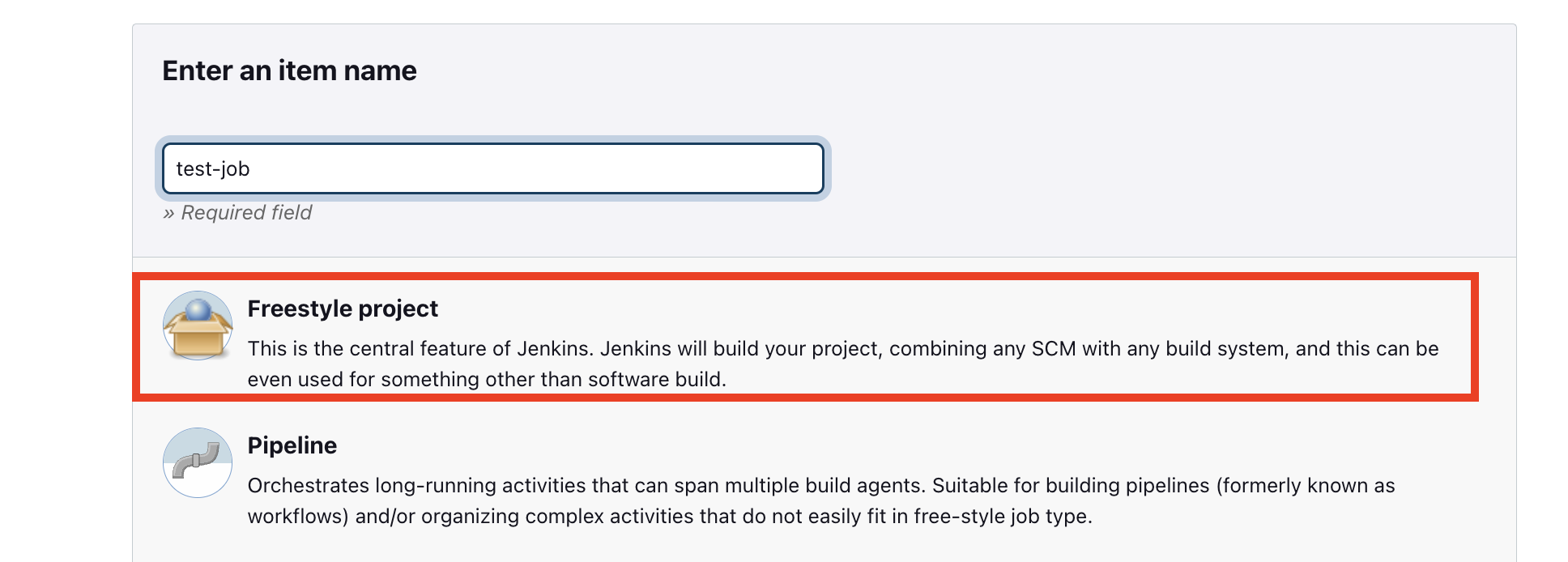Place cursor after 'test-job' in name box
The height and width of the screenshot is (562, 1568).
252,168
